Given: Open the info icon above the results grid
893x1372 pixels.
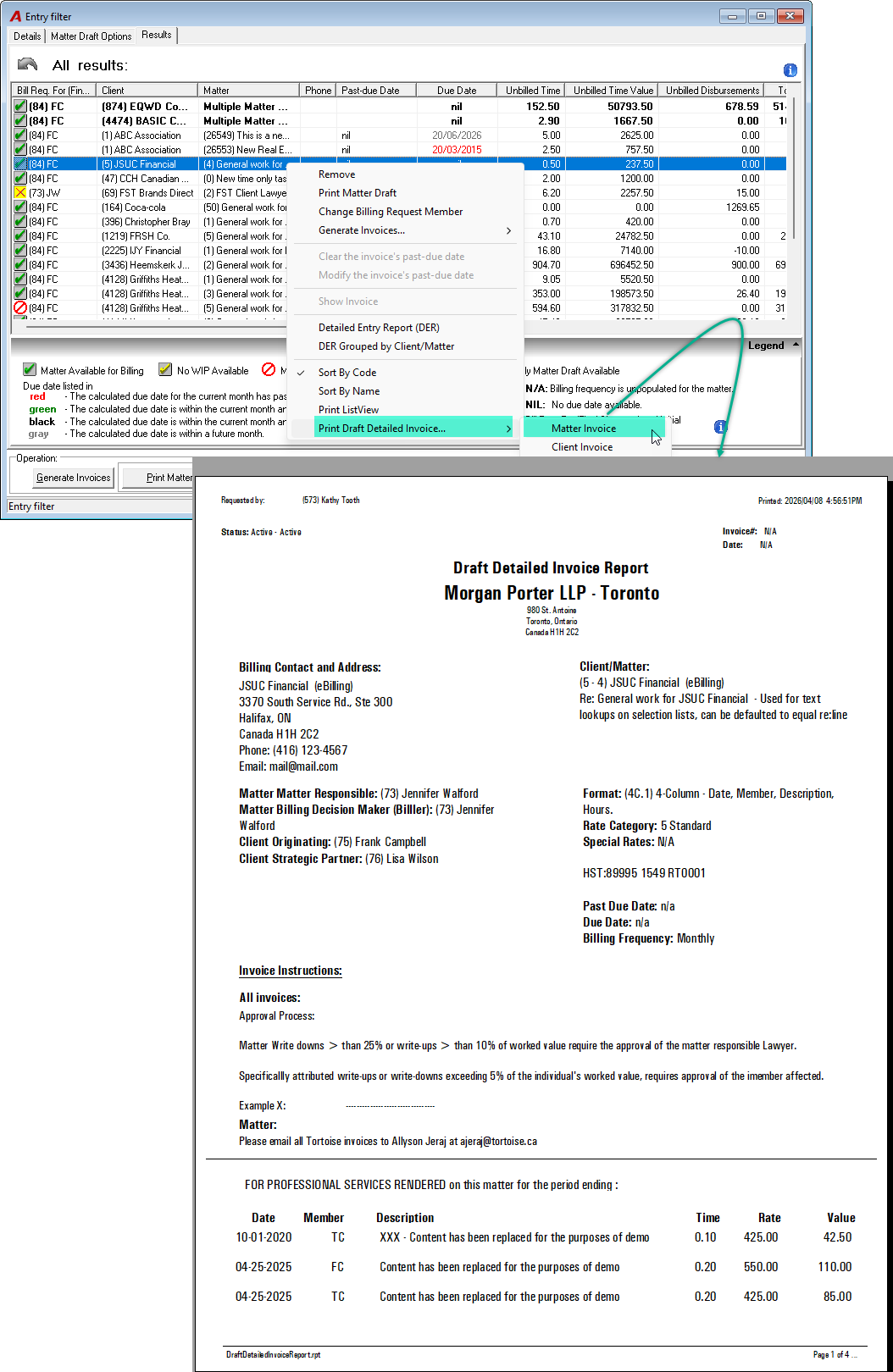Looking at the screenshot, I should click(x=790, y=70).
